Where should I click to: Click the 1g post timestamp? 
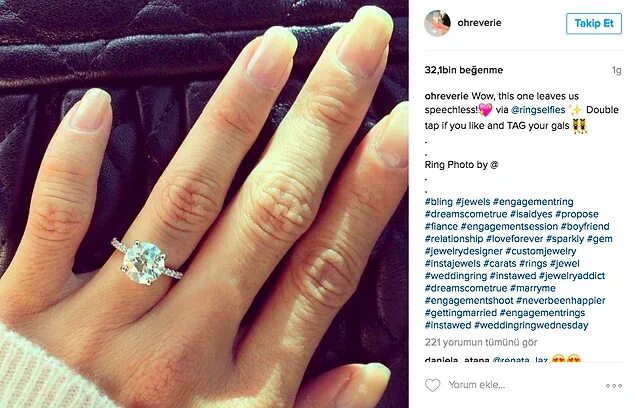click(616, 70)
